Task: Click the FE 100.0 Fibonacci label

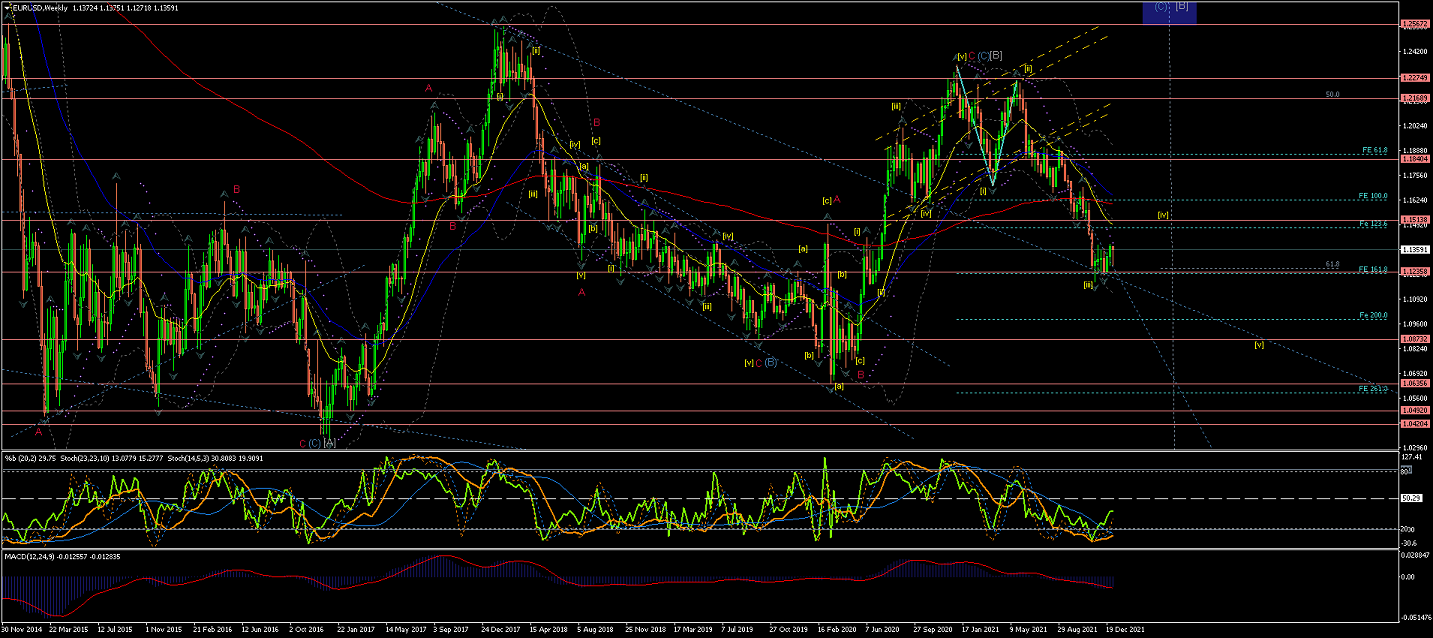Action: (x=1371, y=196)
